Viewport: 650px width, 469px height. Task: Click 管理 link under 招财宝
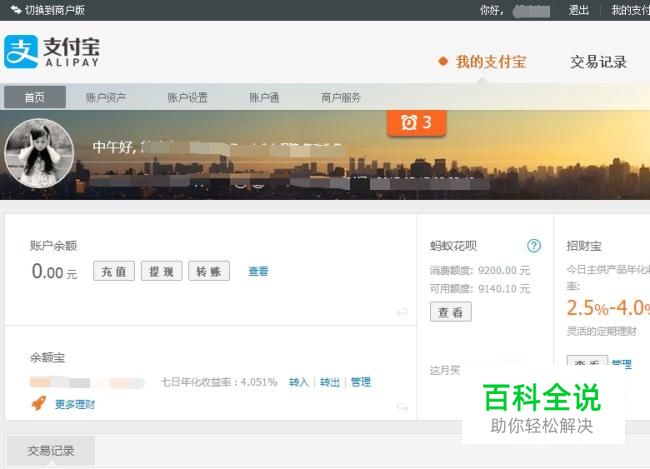[622, 364]
